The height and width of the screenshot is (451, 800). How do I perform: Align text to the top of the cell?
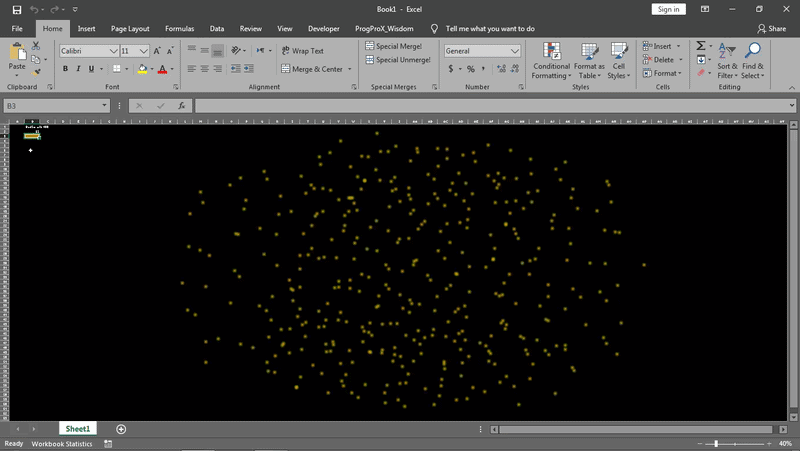click(191, 50)
